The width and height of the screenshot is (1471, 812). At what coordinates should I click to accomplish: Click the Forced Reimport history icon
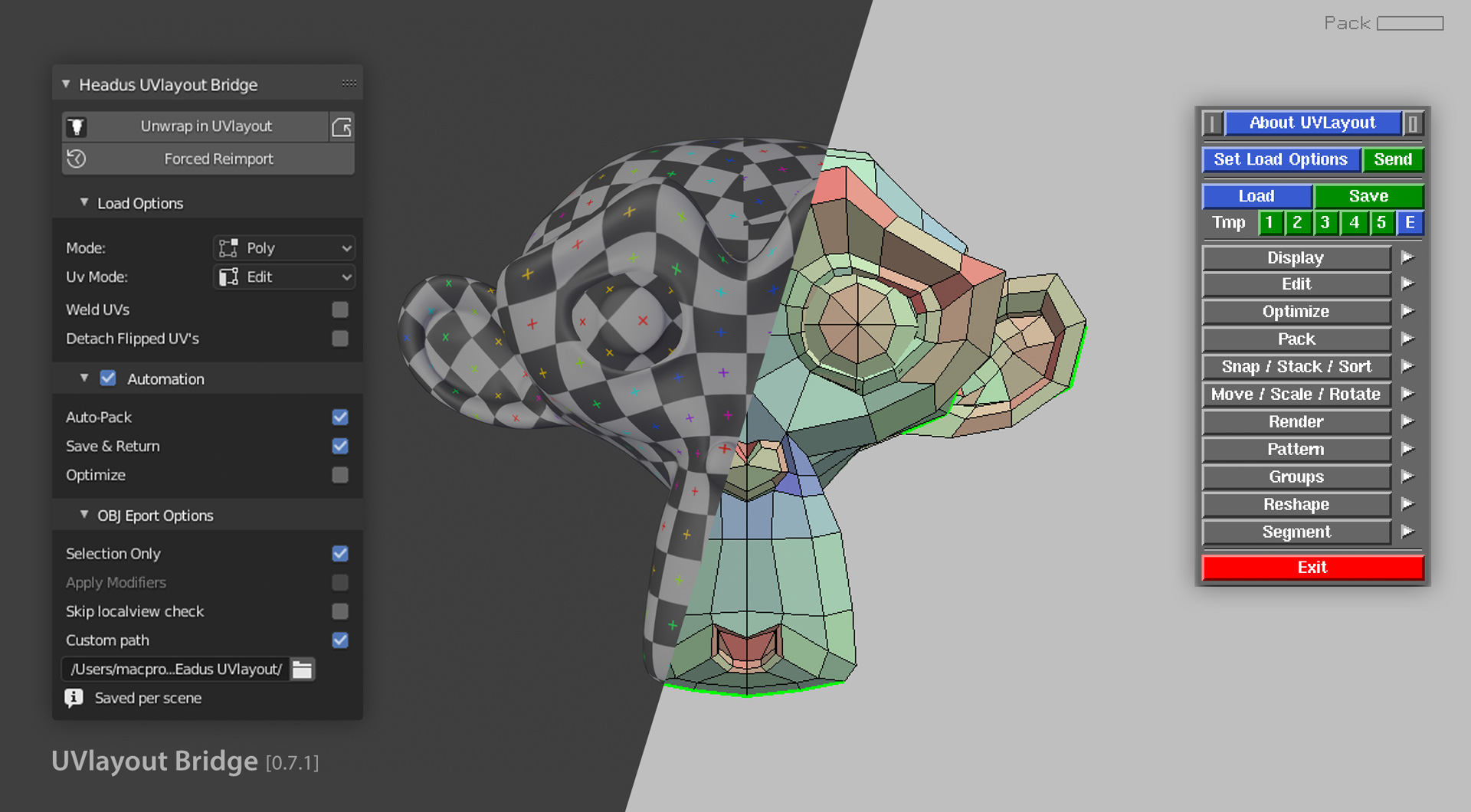76,159
